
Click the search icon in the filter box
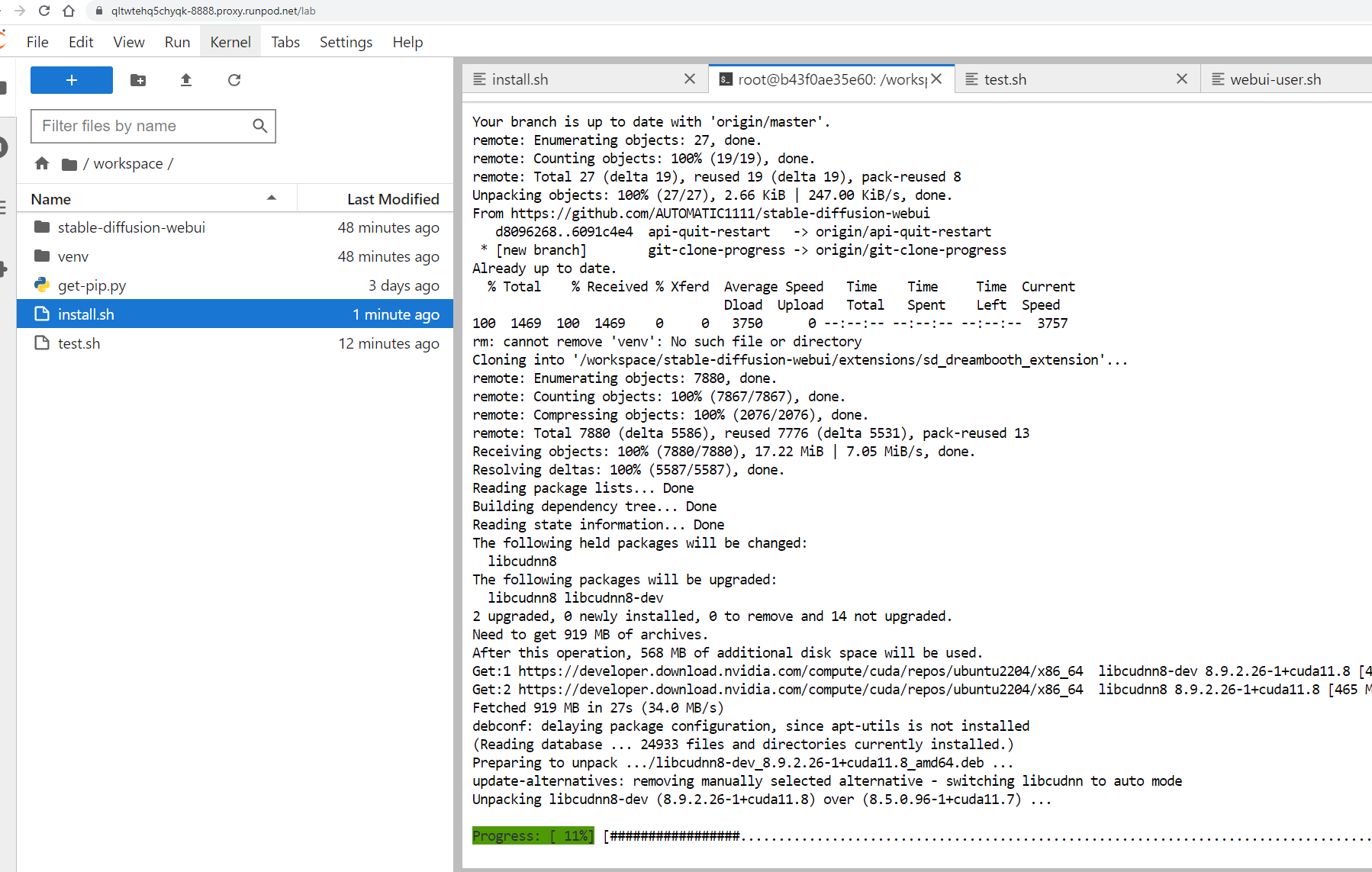pos(259,126)
